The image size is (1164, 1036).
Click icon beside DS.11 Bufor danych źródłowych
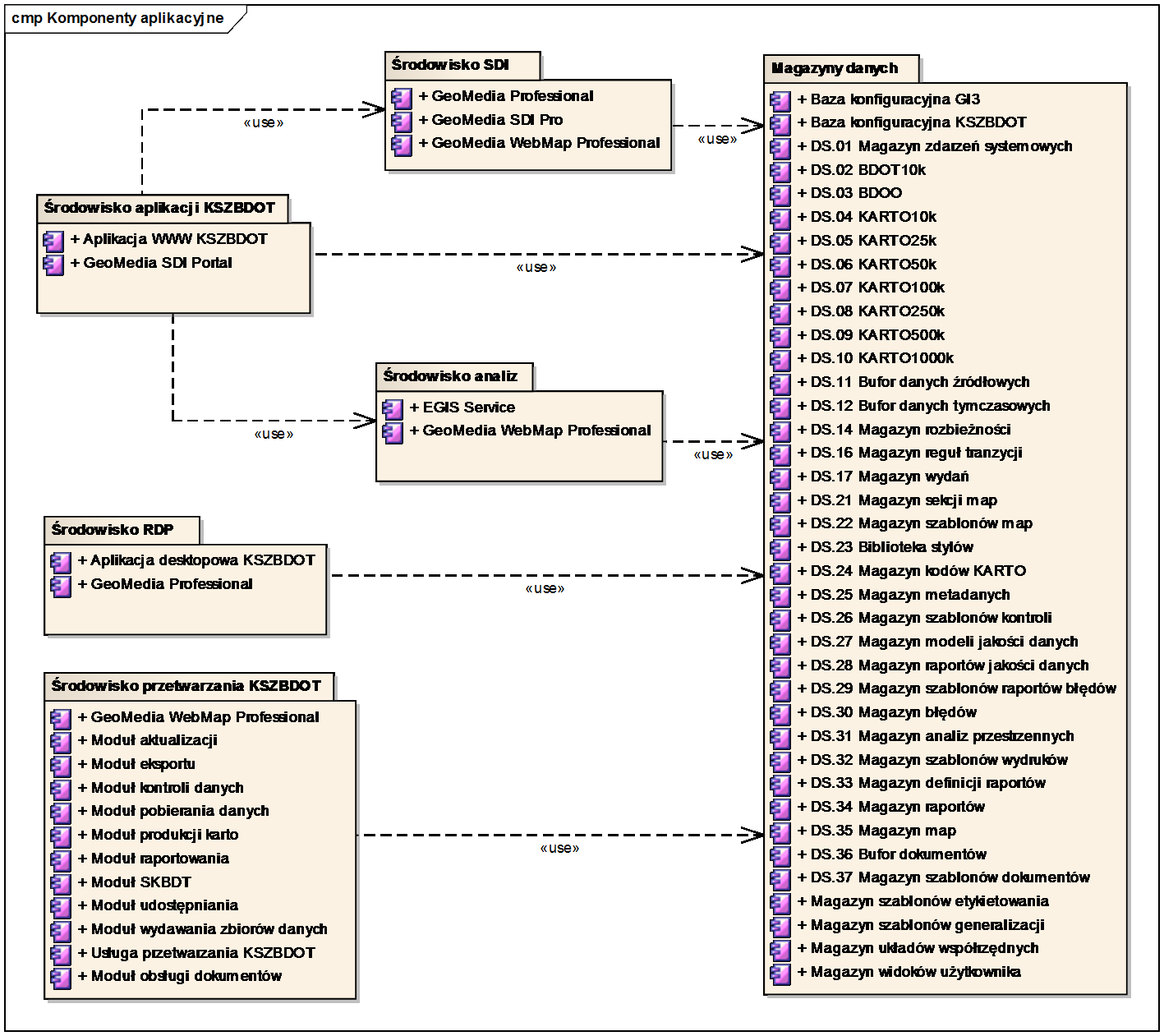780,384
